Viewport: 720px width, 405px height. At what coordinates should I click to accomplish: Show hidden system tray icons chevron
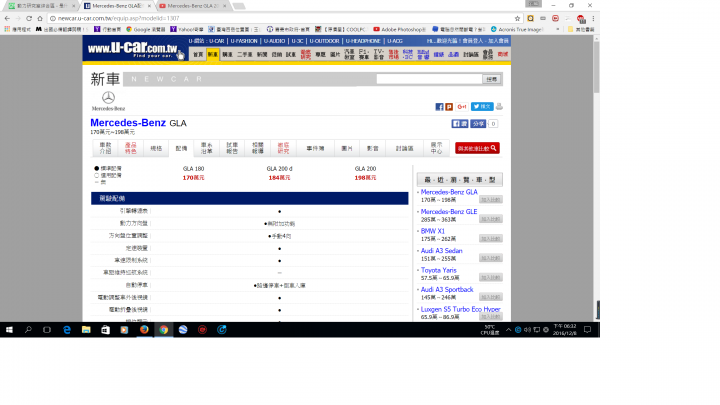[x=508, y=330]
